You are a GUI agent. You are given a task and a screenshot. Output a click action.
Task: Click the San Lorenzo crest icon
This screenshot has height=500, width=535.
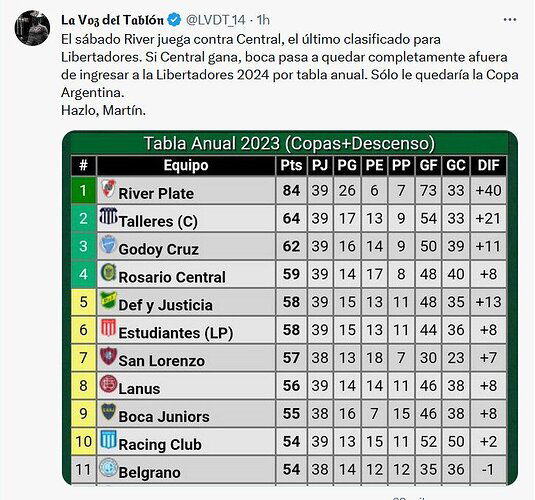click(x=108, y=356)
